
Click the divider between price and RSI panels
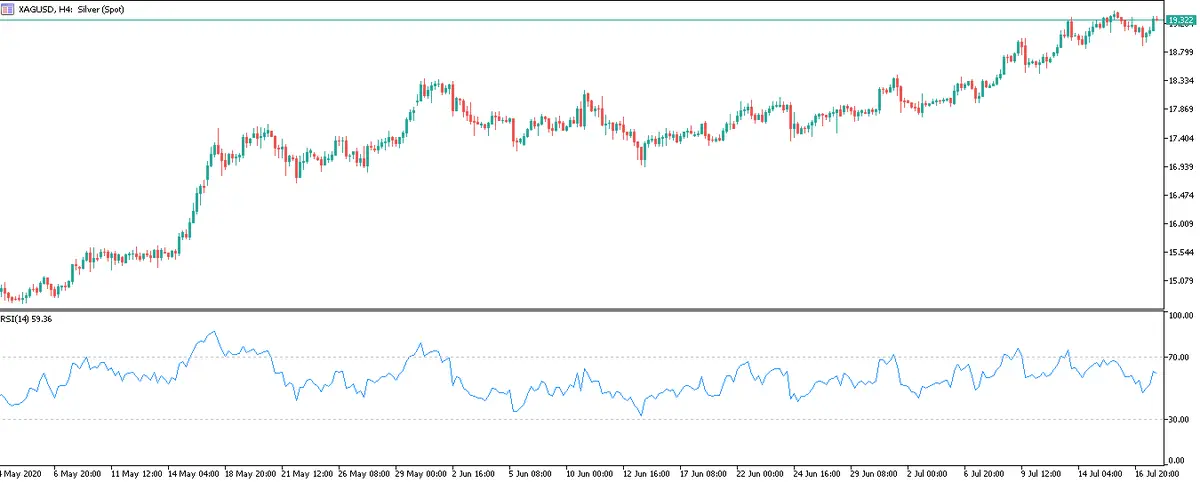pyautogui.click(x=580, y=309)
